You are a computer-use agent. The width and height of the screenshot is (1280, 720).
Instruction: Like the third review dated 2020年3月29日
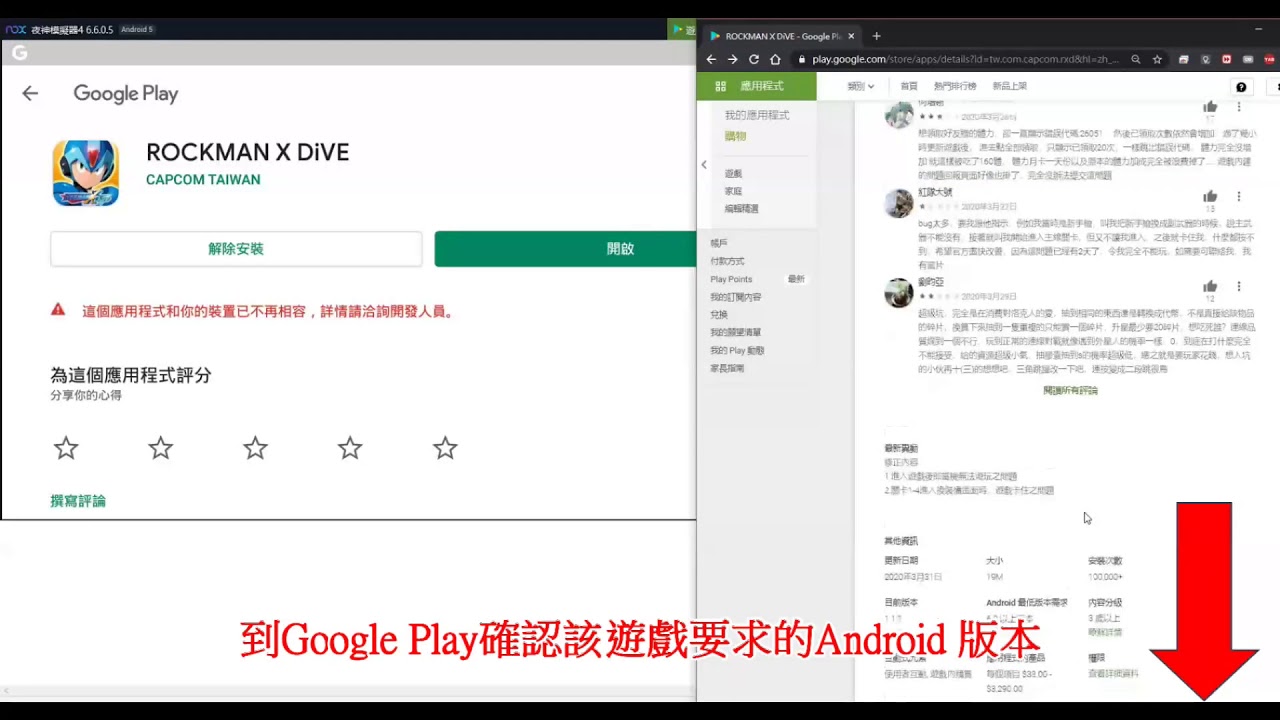1210,286
